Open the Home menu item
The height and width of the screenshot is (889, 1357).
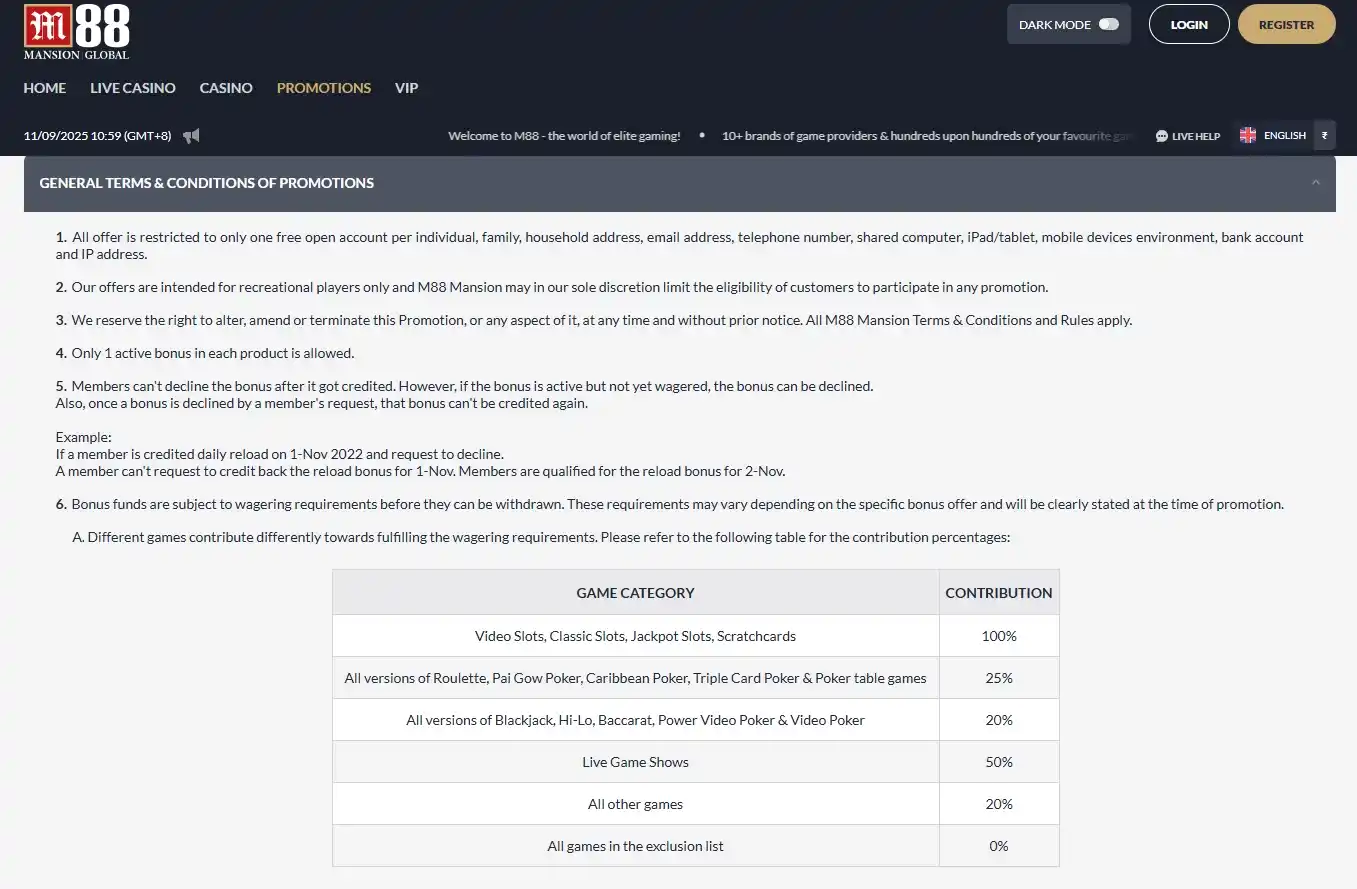45,88
